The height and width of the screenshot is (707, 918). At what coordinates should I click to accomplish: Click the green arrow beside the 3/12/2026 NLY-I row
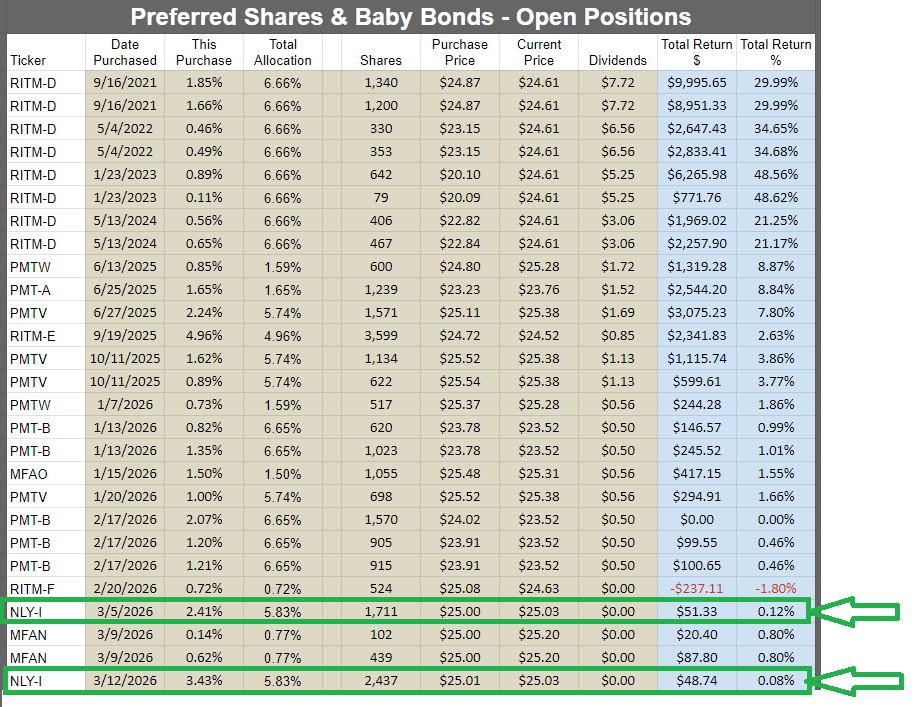pyautogui.click(x=861, y=682)
